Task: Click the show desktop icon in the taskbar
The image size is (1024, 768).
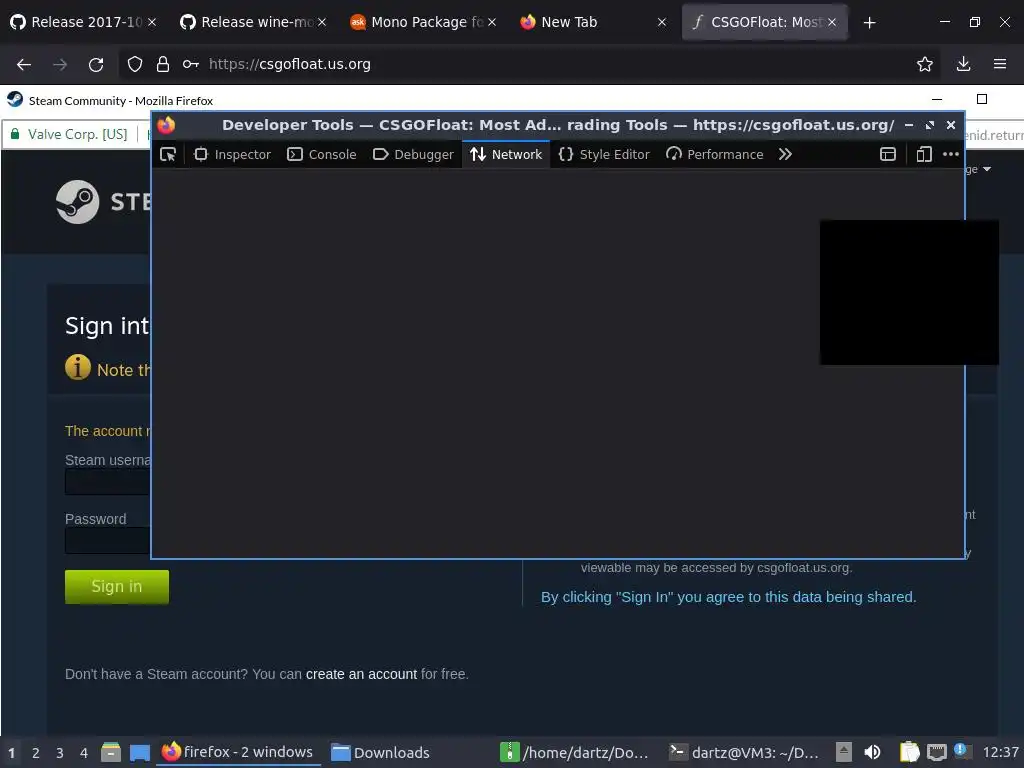Action: click(x=140, y=752)
